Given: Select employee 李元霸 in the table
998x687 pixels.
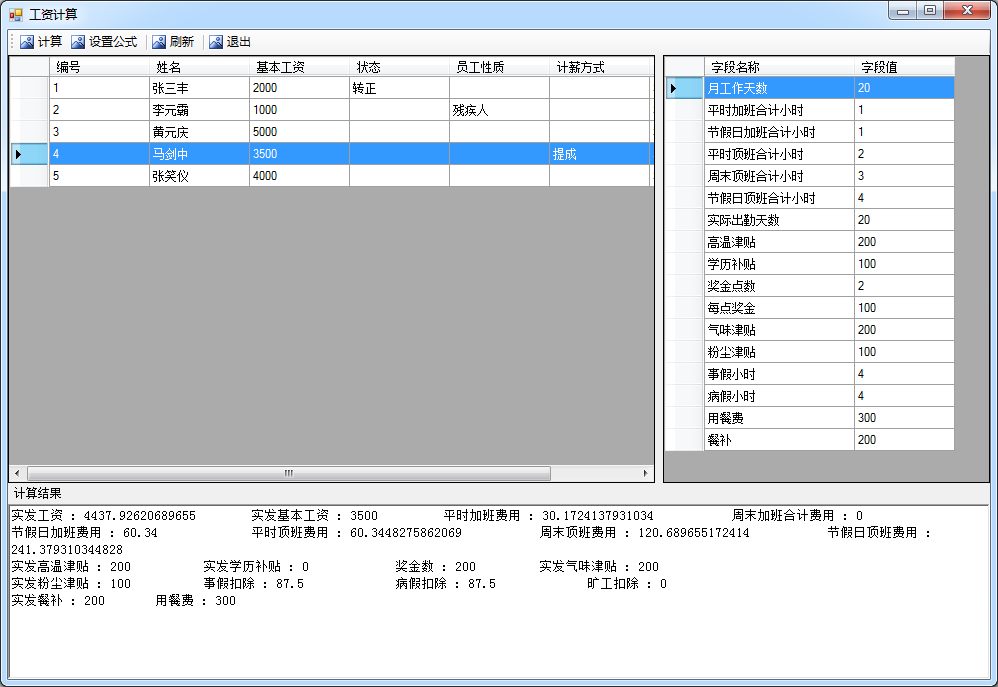Looking at the screenshot, I should click(x=199, y=110).
